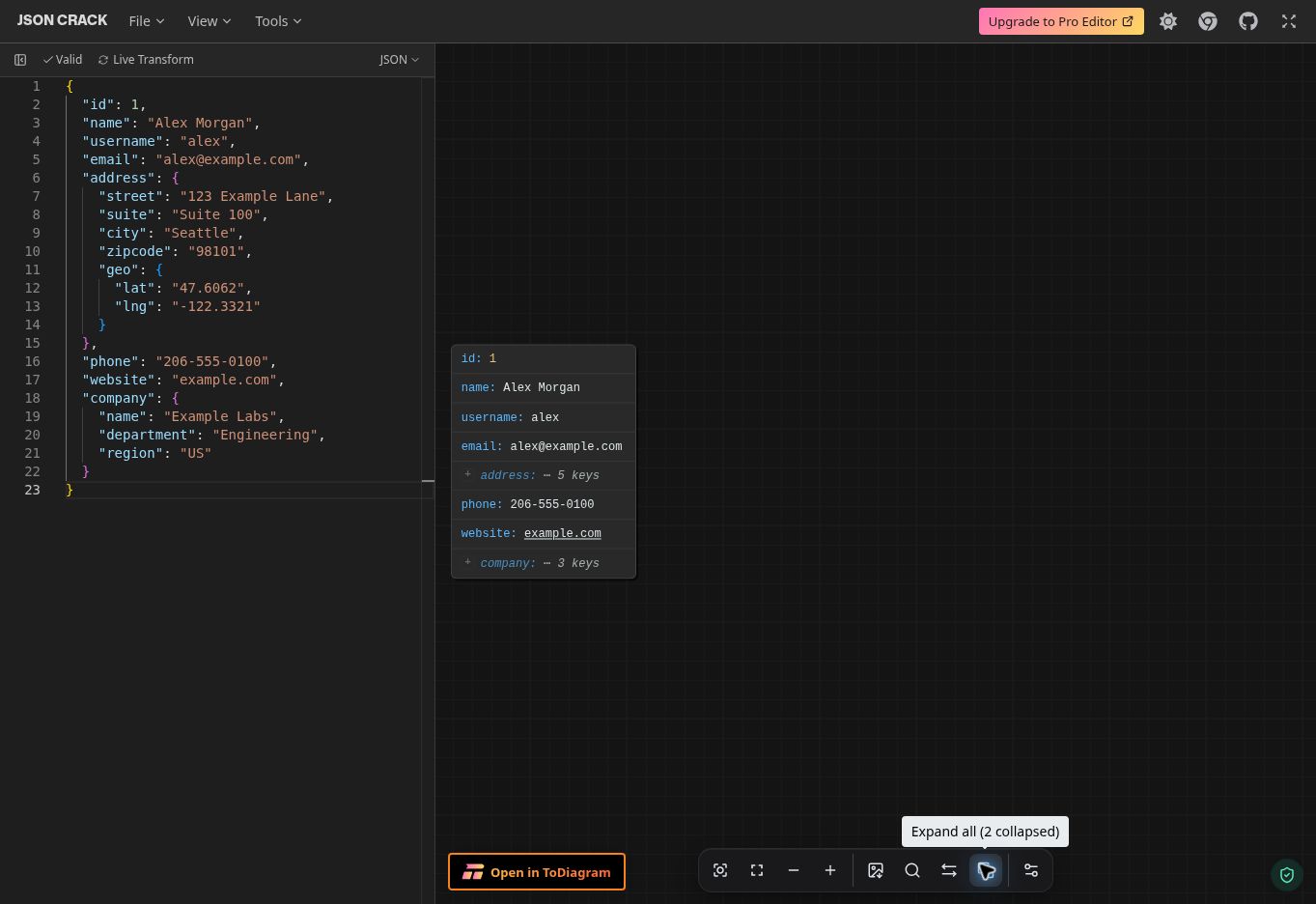Click the Valid status indicator
Image resolution: width=1316 pixels, height=904 pixels.
pyautogui.click(x=63, y=60)
